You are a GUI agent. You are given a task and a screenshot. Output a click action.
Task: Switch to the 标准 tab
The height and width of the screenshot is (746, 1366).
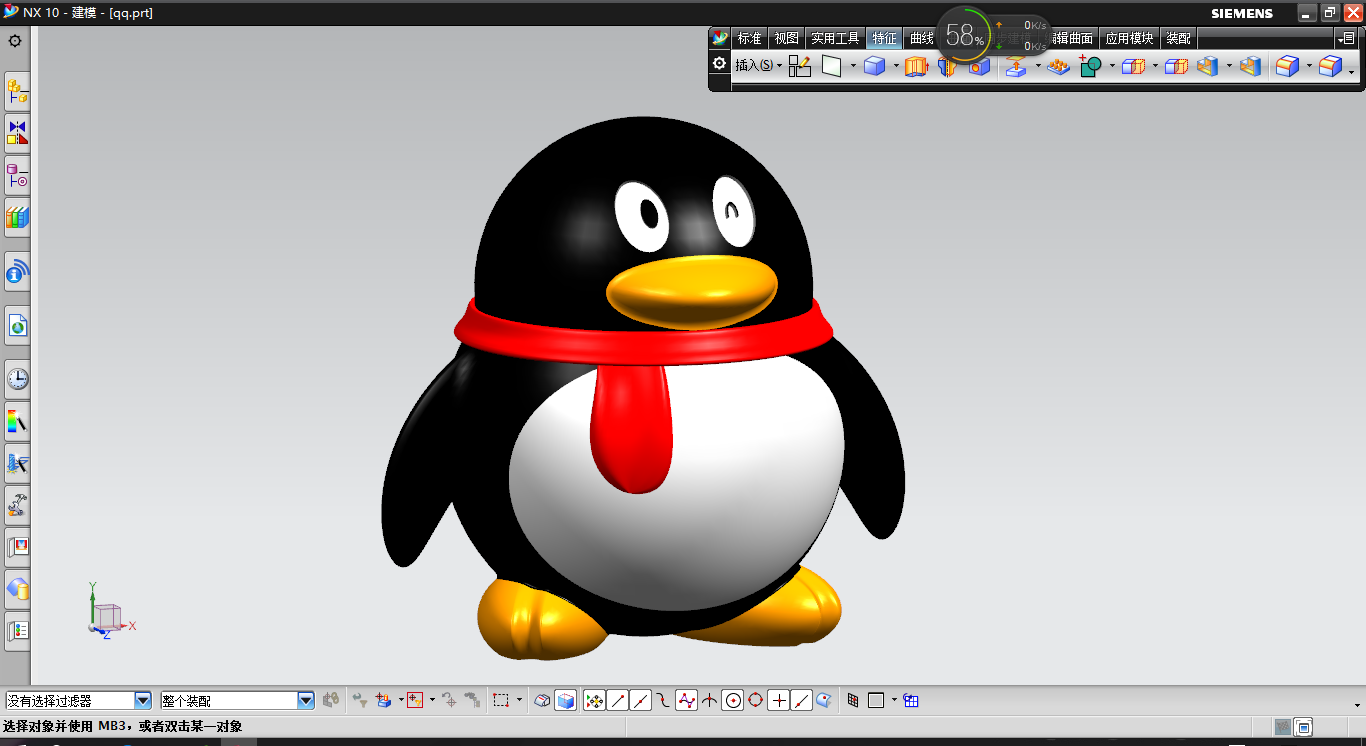coord(749,38)
